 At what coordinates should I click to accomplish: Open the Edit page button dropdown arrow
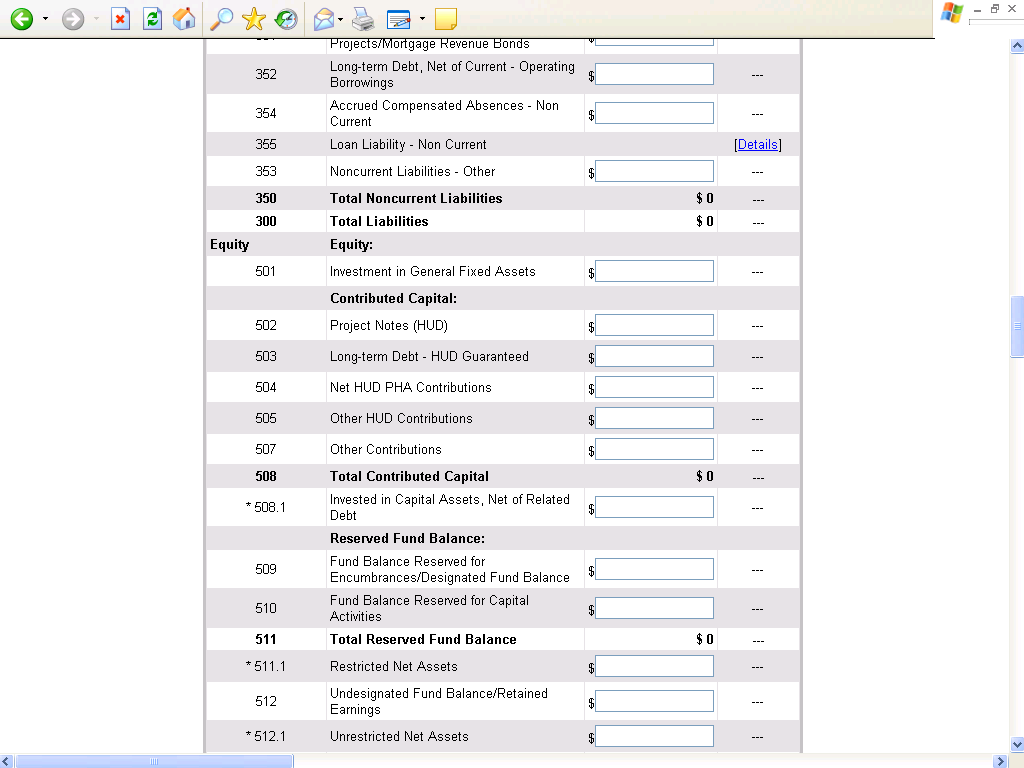pos(422,19)
